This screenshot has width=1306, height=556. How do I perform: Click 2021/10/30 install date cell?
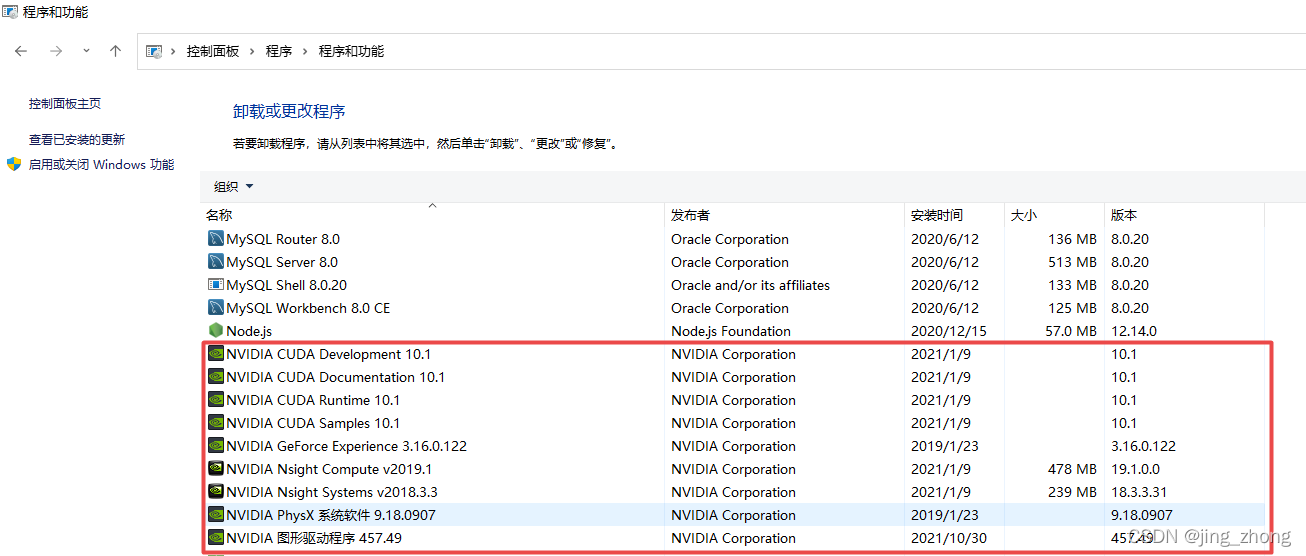click(949, 538)
